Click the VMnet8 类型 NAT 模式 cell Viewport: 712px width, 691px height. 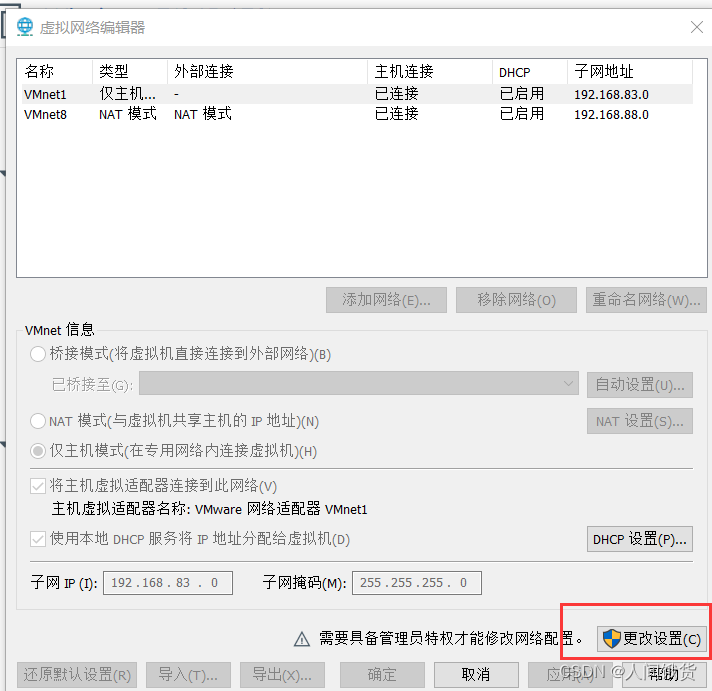click(x=128, y=114)
